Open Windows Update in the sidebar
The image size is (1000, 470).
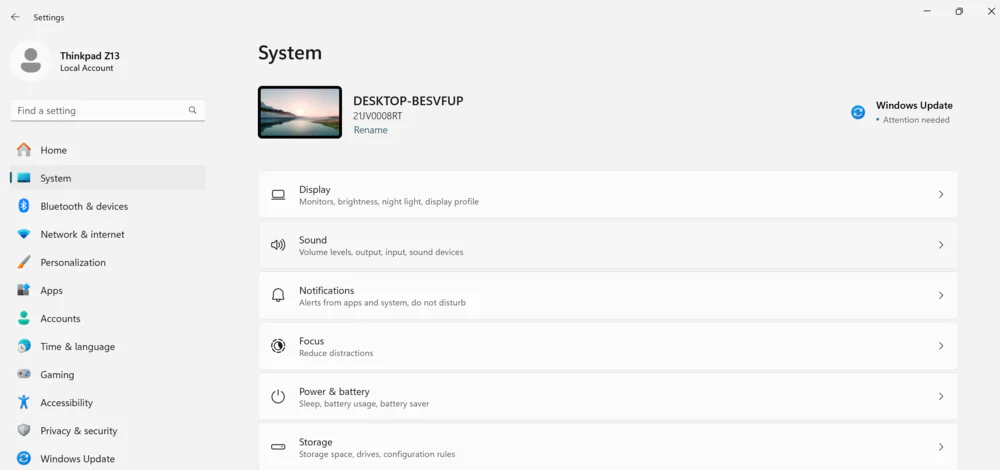(x=108, y=459)
